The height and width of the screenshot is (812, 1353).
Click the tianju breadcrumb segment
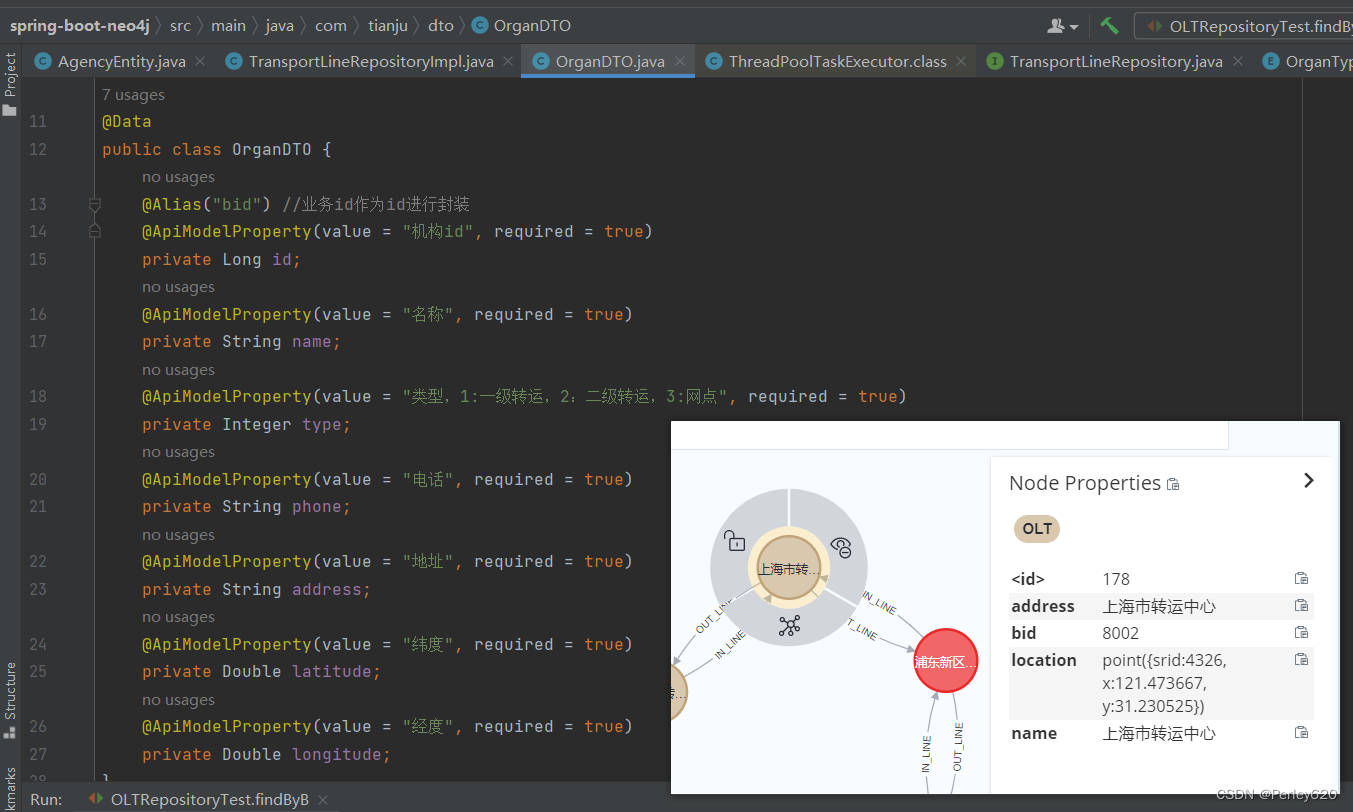point(388,26)
